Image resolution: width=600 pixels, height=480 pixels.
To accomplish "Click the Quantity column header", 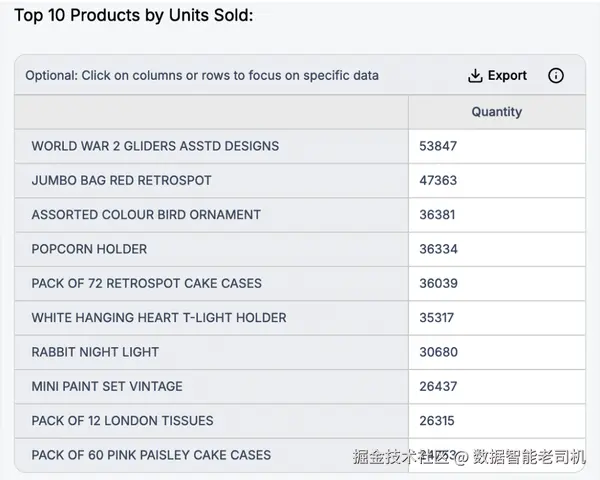I will point(496,112).
